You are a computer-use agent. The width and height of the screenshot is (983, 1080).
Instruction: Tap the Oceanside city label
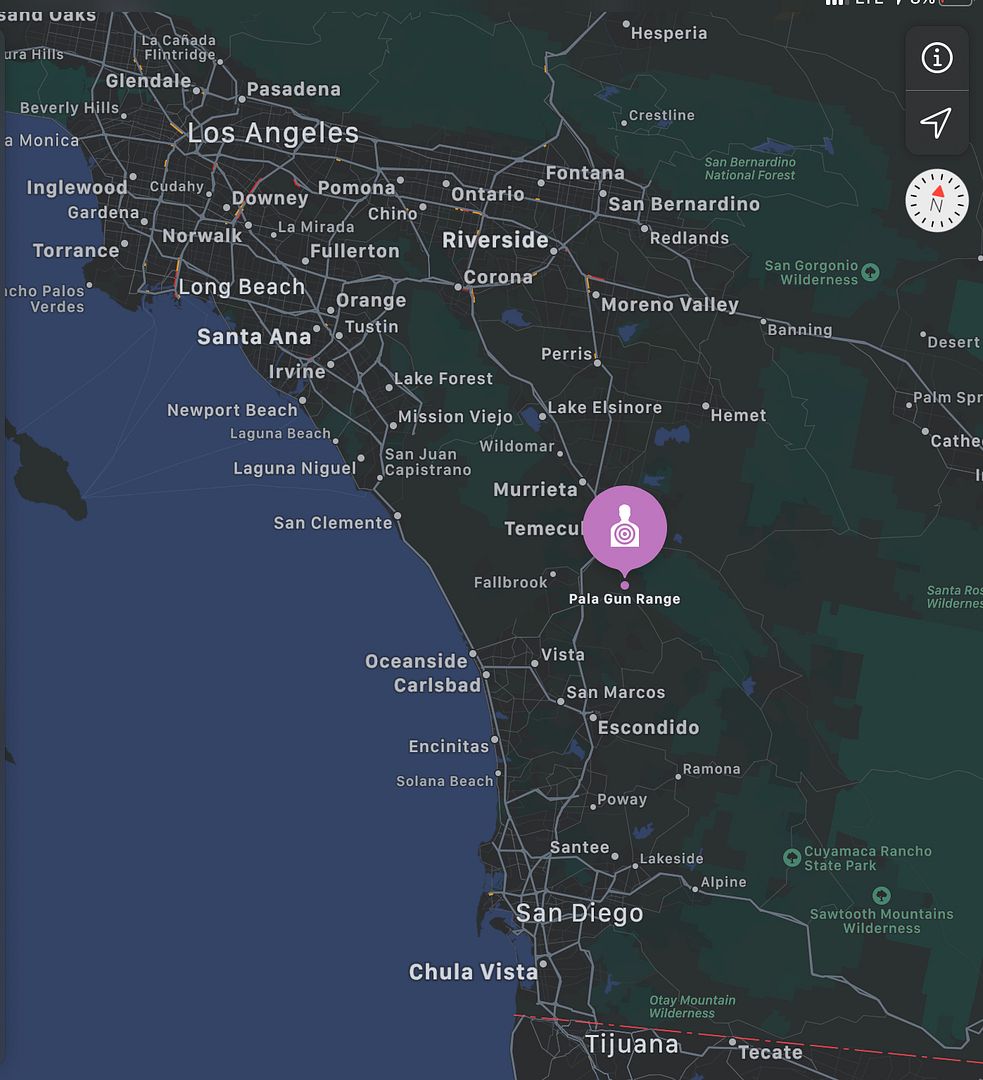[416, 661]
